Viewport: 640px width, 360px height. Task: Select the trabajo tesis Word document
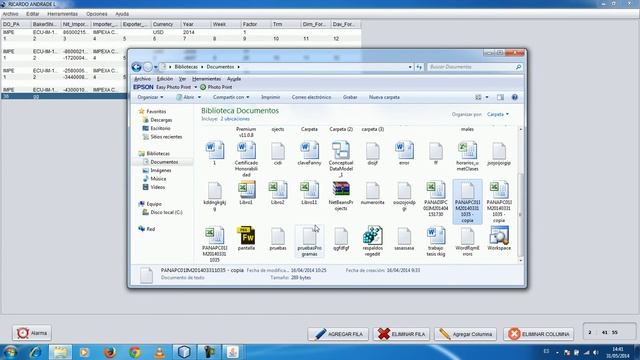pyautogui.click(x=436, y=241)
